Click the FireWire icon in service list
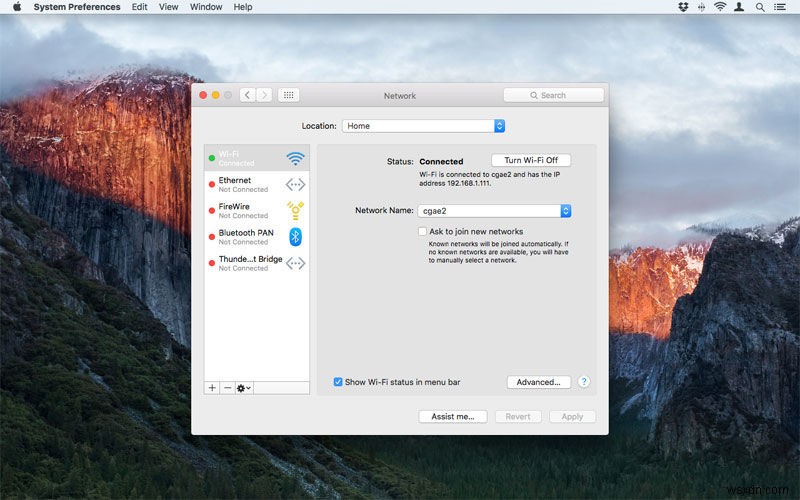Image resolution: width=800 pixels, height=500 pixels. [295, 210]
